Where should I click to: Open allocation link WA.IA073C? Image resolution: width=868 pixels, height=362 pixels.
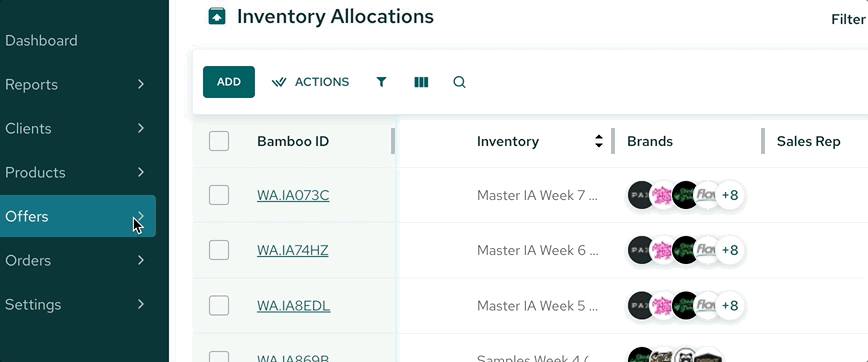(293, 195)
